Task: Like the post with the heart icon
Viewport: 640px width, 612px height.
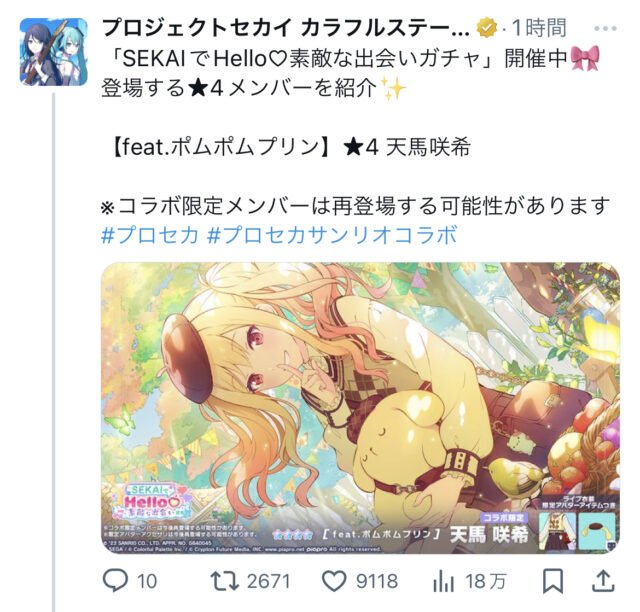Action: tap(334, 581)
